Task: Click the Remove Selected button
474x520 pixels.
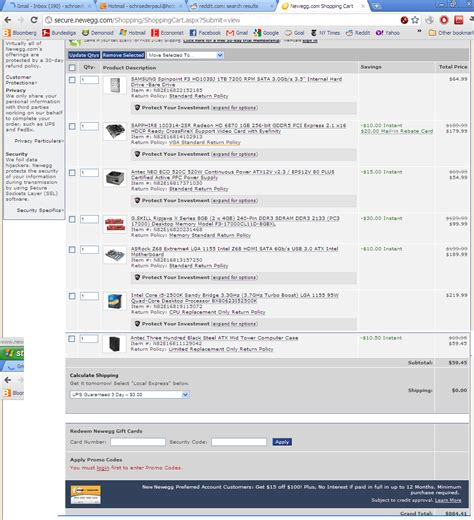Action: 123,55
